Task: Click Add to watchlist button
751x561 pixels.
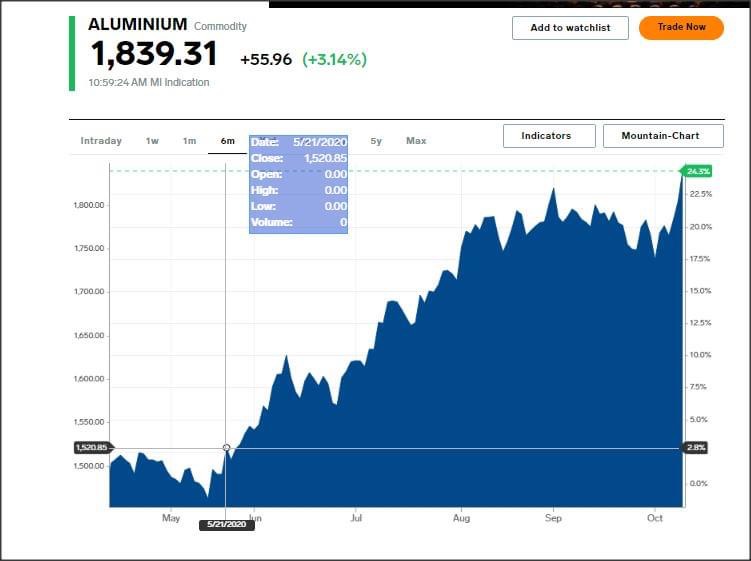Action: pos(570,28)
